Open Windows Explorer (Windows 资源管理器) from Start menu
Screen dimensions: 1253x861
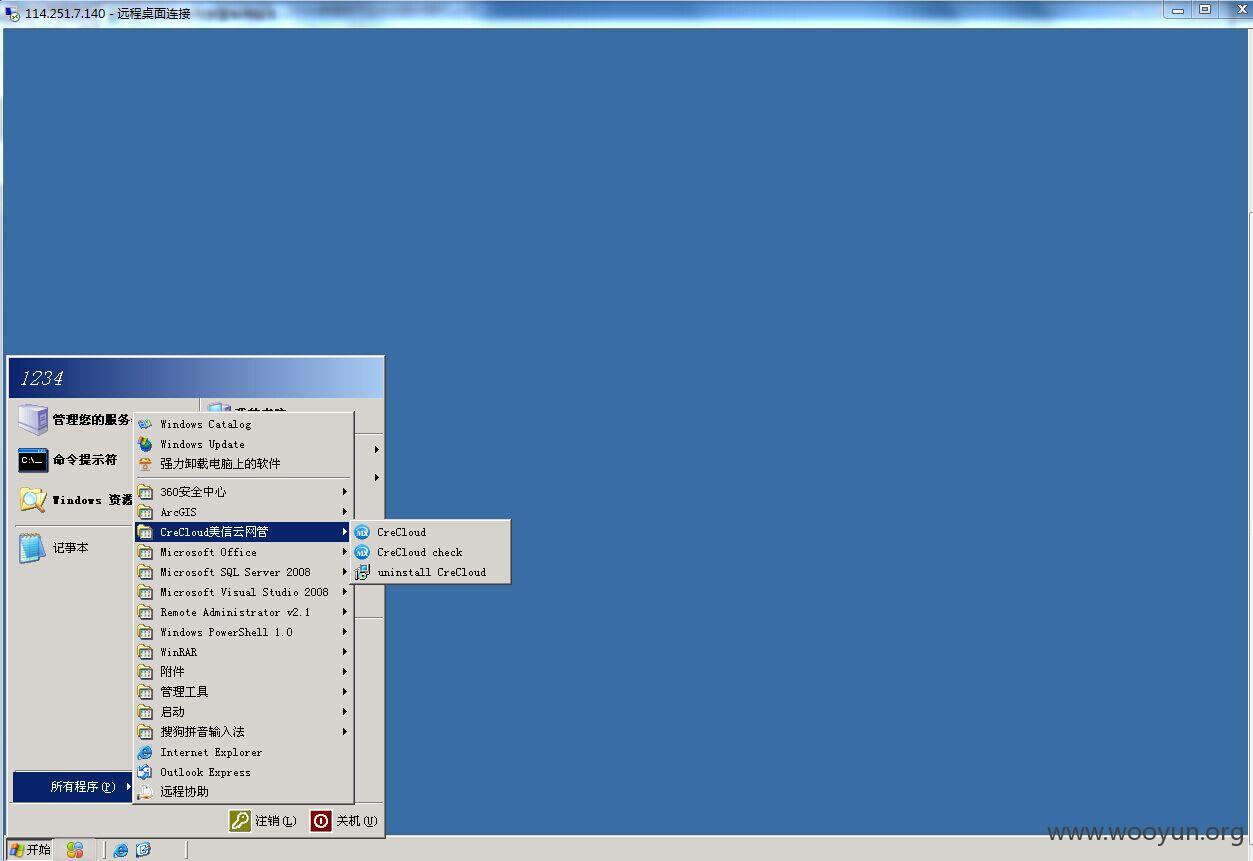click(74, 500)
